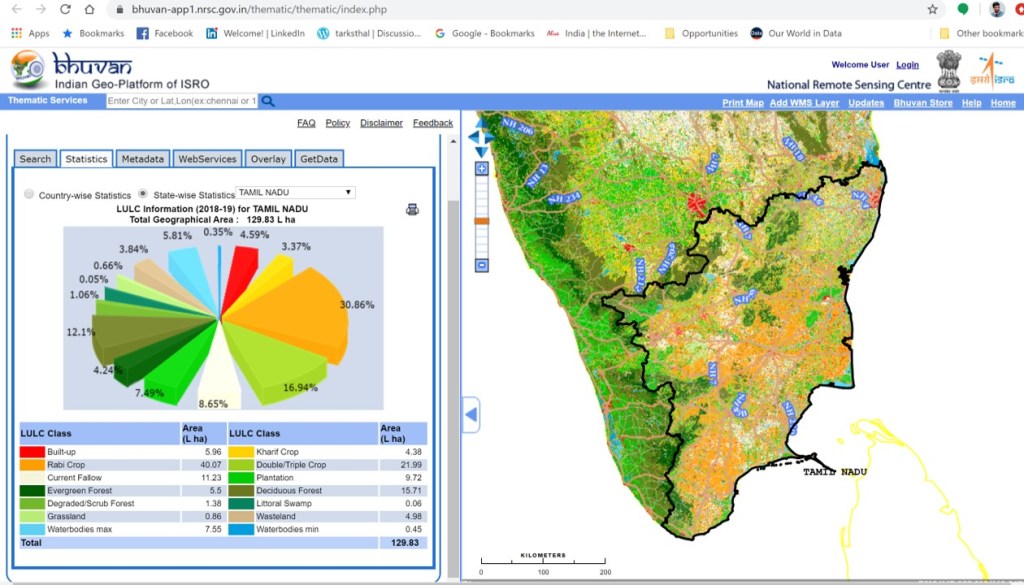Select Country-wise Statistics radio button
Viewport: 1024px width, 585px height.
pos(29,194)
